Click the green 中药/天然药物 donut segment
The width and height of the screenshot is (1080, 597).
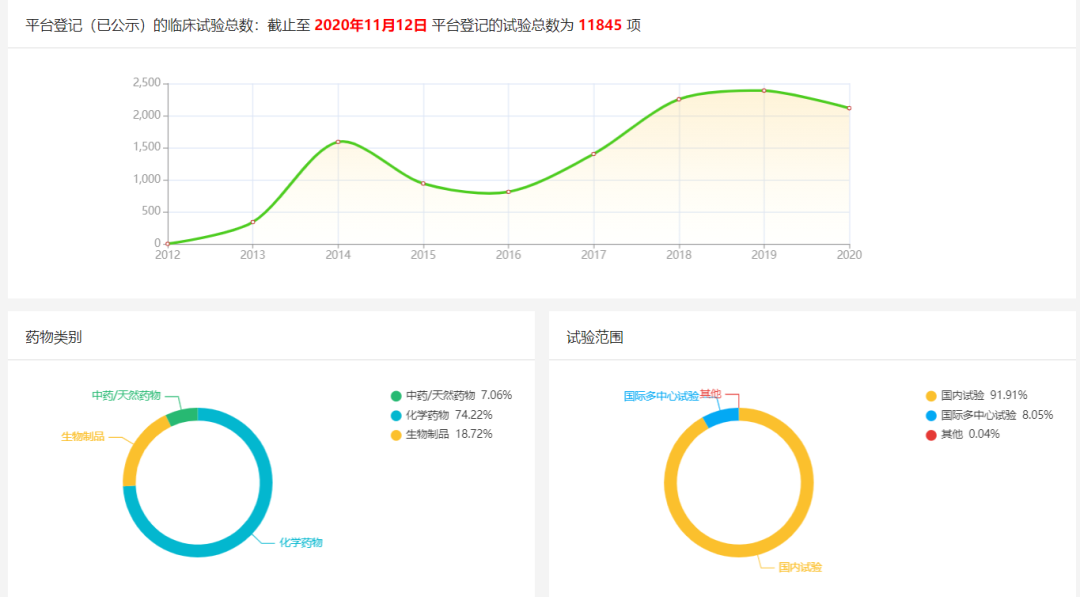coord(183,416)
